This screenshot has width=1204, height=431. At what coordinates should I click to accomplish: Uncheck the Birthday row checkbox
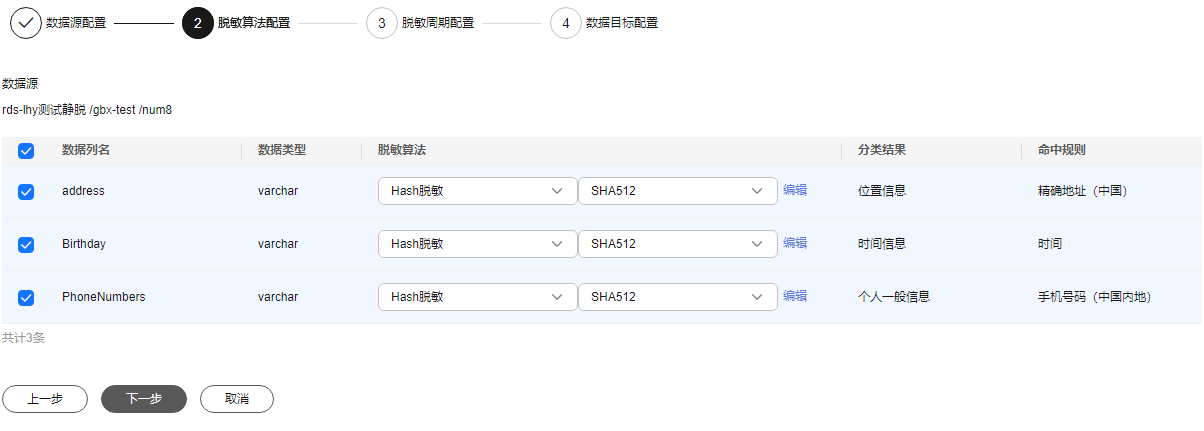pyautogui.click(x=26, y=244)
